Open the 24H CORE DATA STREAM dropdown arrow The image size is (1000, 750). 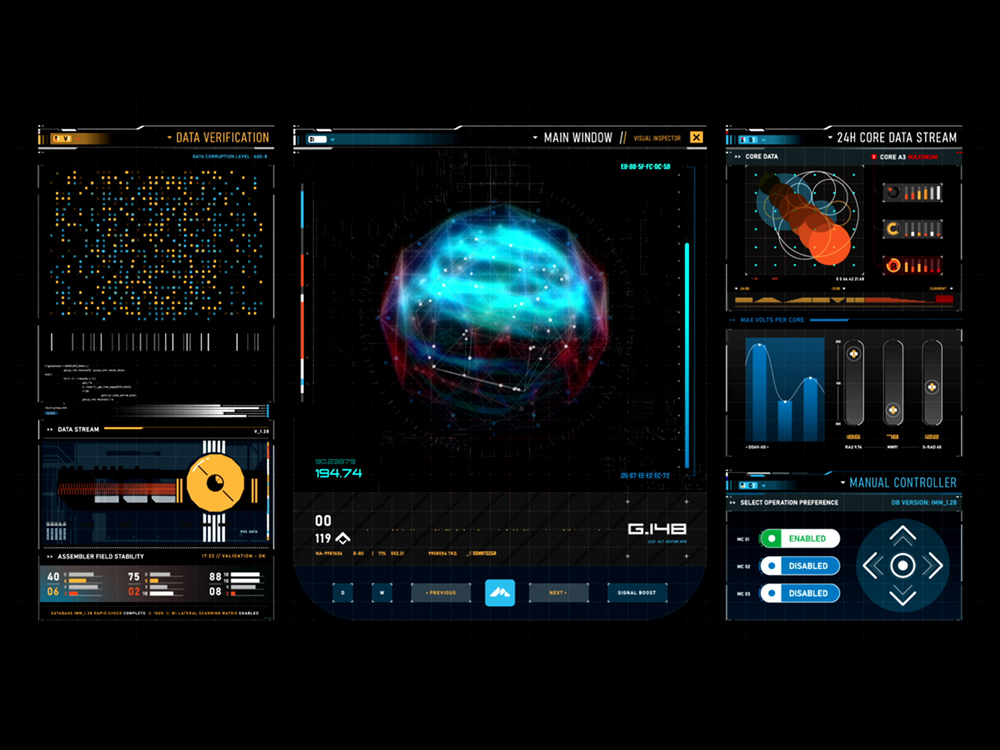tap(830, 137)
